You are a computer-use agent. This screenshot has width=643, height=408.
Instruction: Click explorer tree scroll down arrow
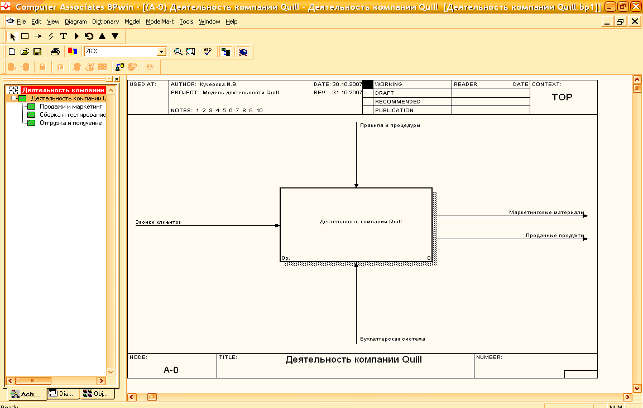point(111,372)
